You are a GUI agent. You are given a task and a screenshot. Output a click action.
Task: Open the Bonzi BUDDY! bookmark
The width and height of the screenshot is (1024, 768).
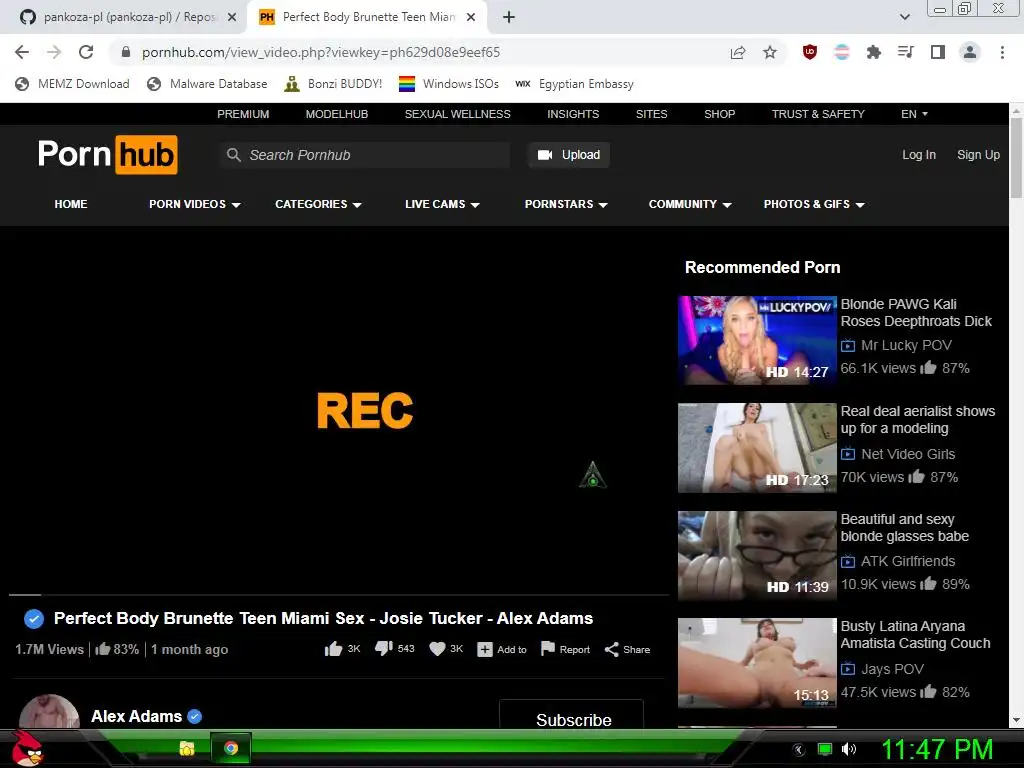pyautogui.click(x=333, y=84)
